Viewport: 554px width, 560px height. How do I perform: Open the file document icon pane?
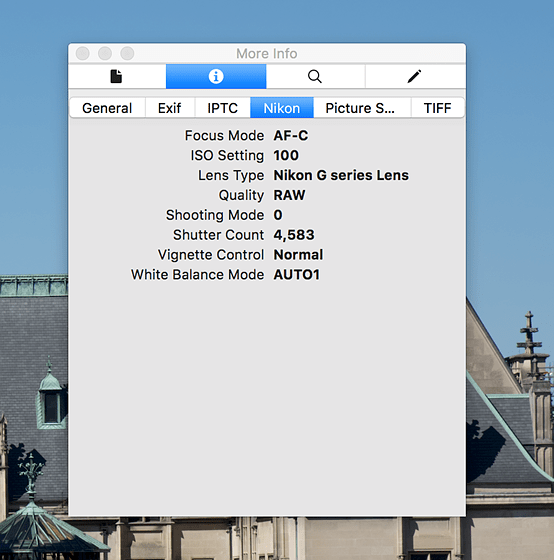(x=117, y=76)
